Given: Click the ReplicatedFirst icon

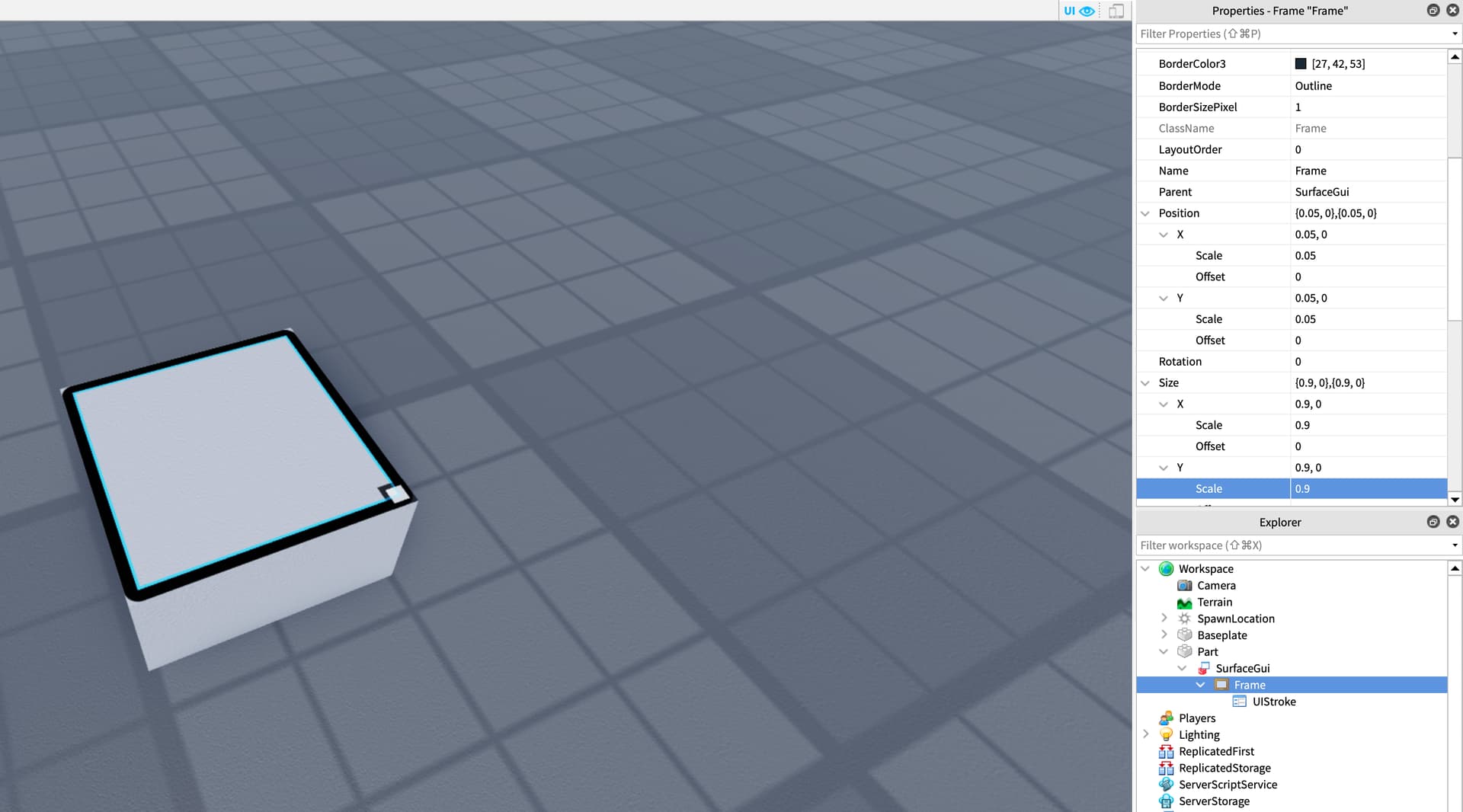Looking at the screenshot, I should pyautogui.click(x=1166, y=752).
